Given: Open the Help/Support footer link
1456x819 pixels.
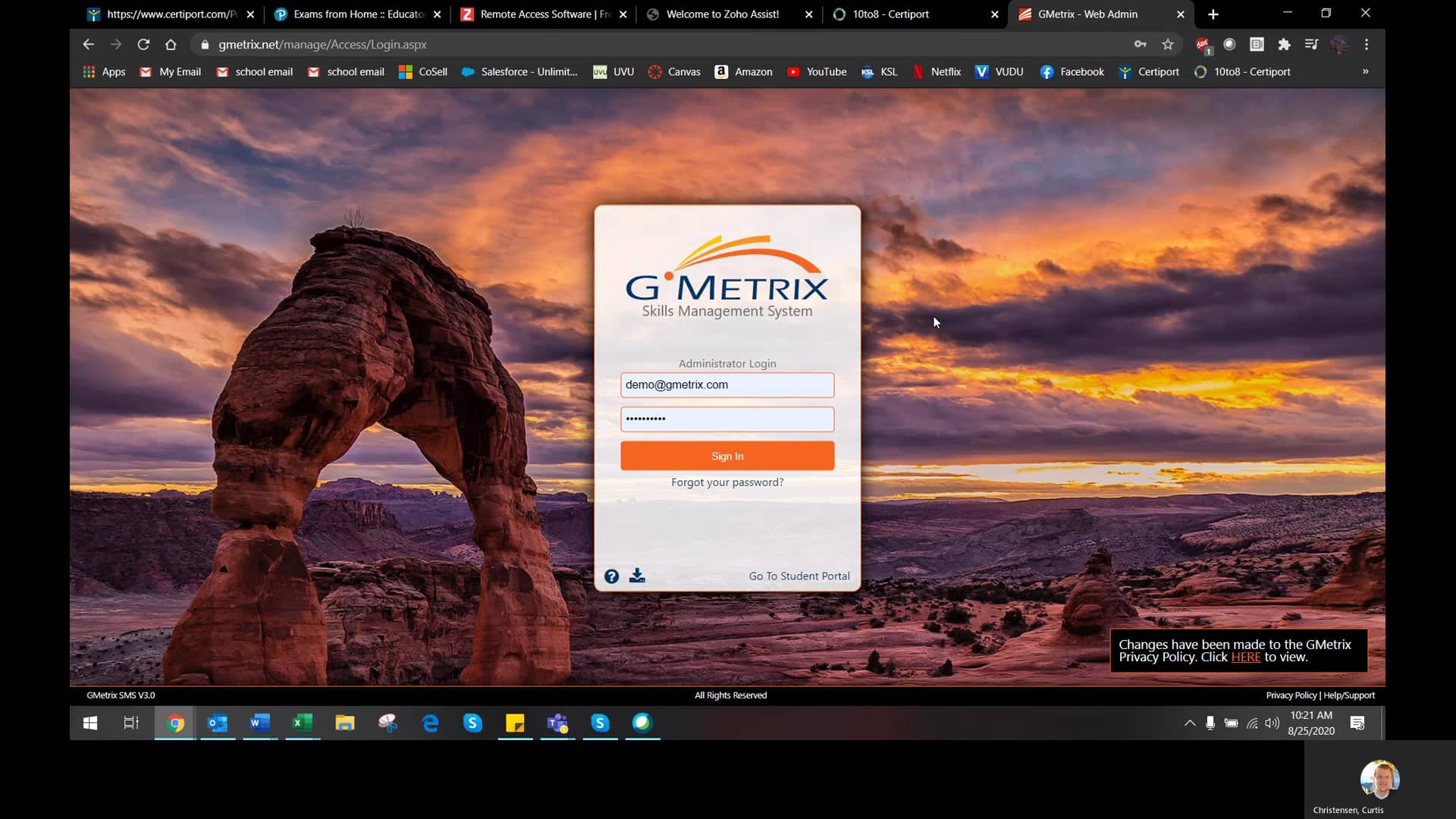Looking at the screenshot, I should point(1349,695).
